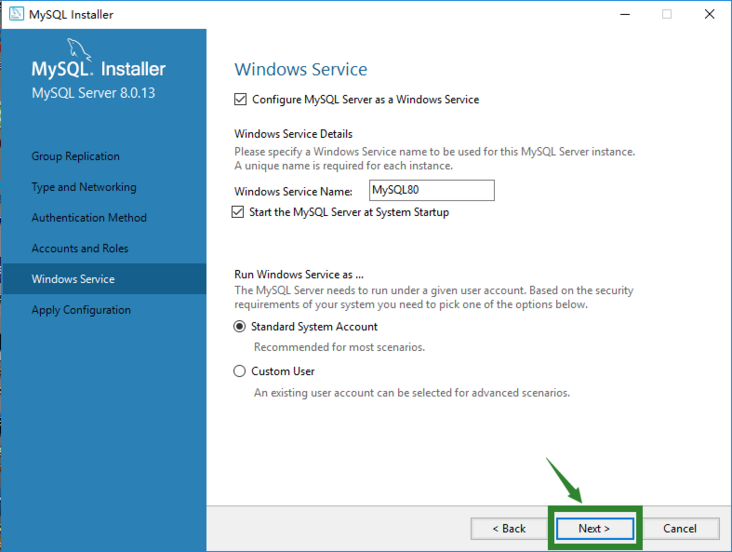732x552 pixels.
Task: Go to Type and Networking step
Action: 84,187
